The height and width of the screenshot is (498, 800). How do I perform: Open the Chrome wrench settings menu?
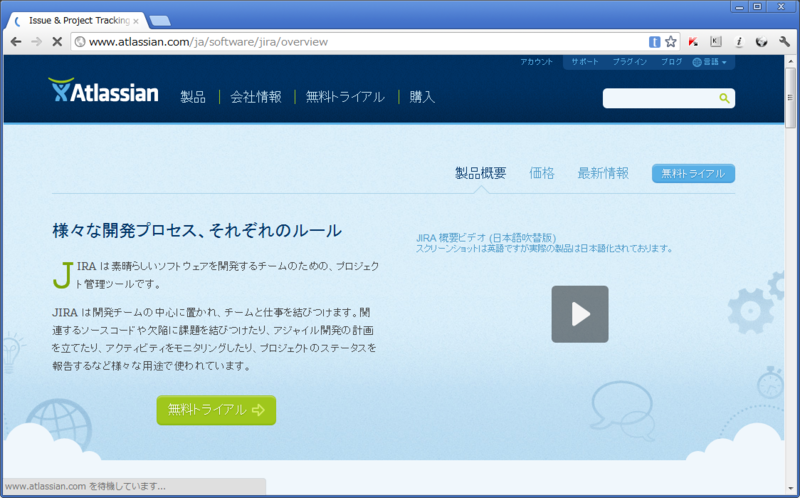point(784,42)
